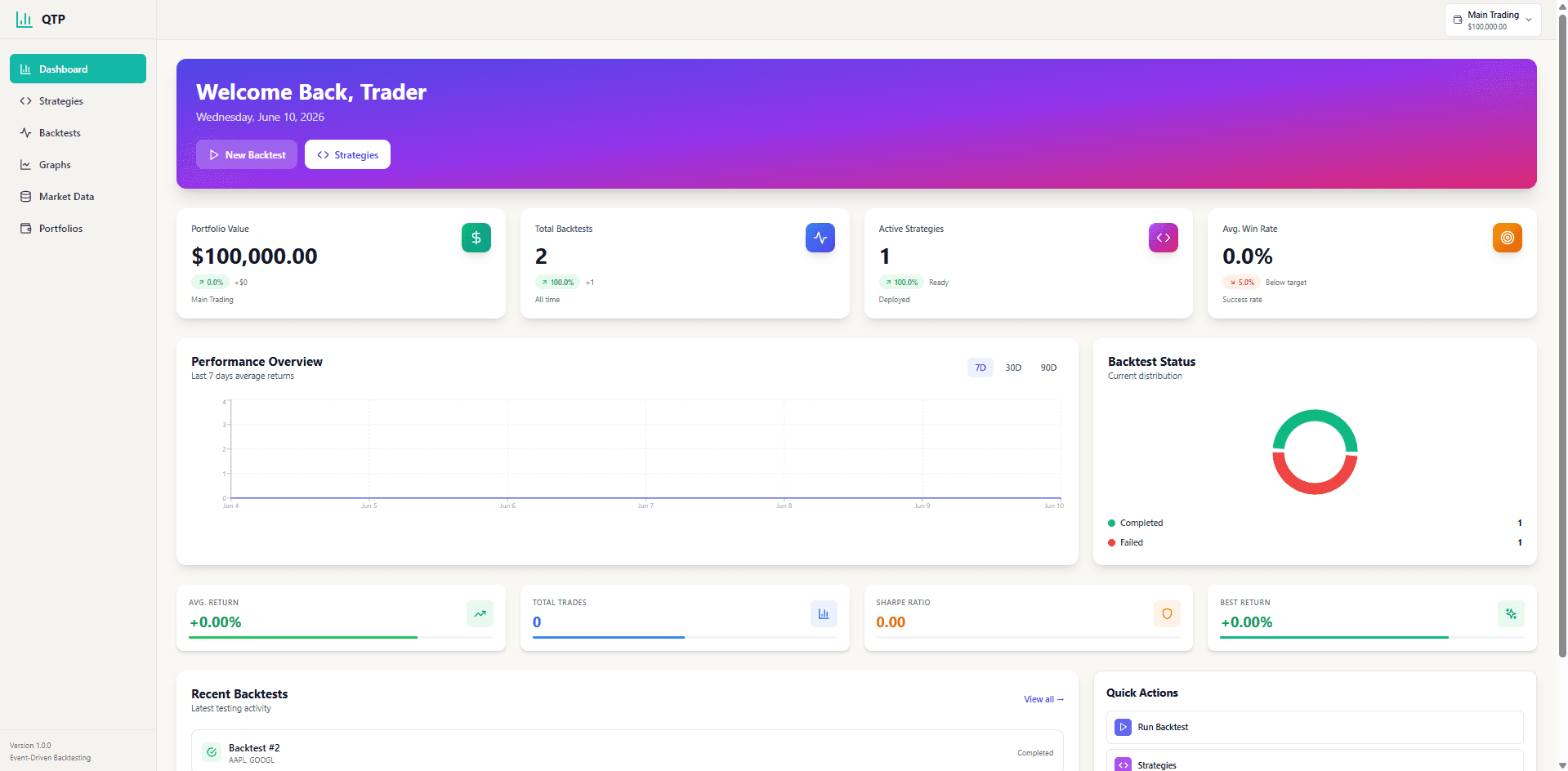Go to Strategies in the sidebar
The height and width of the screenshot is (771, 1568).
click(78, 100)
